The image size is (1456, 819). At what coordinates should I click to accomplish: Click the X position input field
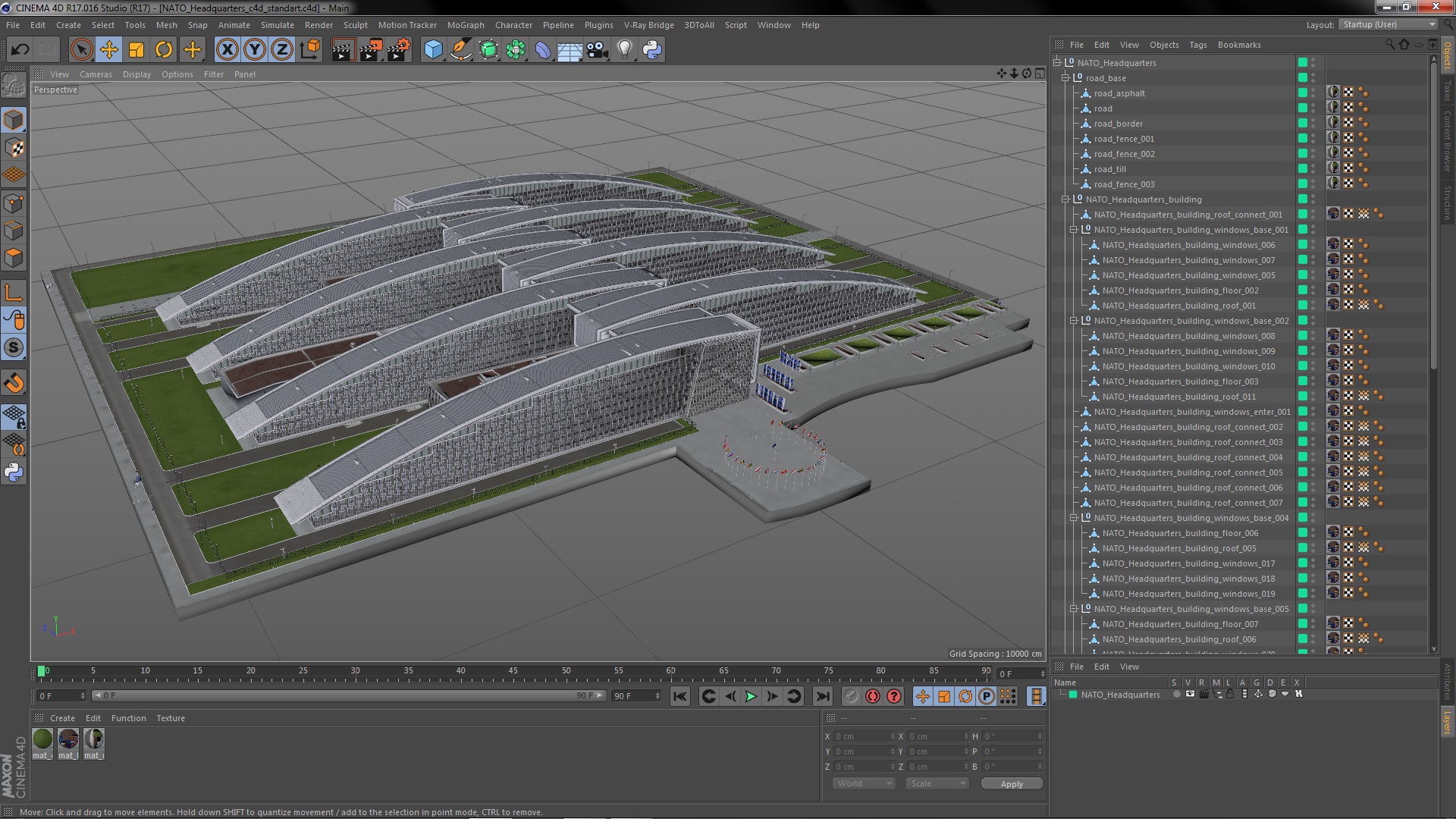[x=864, y=736]
